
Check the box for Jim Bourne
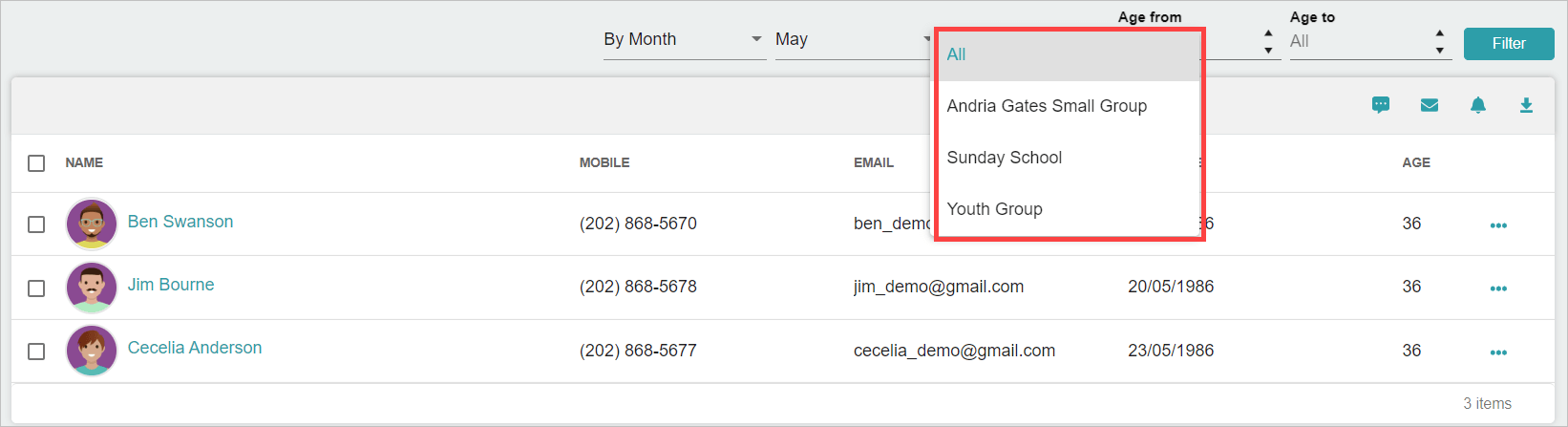click(36, 288)
